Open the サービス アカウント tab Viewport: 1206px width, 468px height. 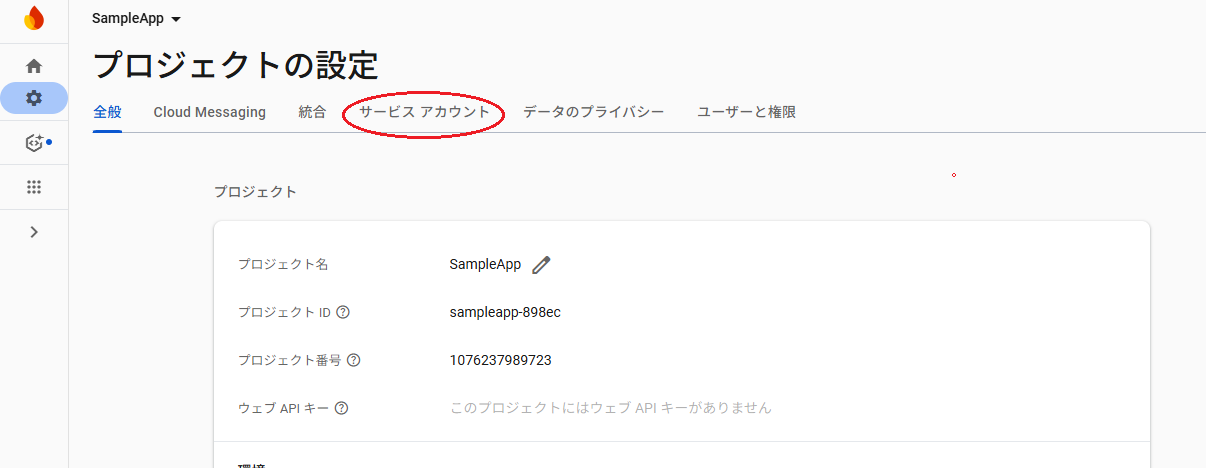click(x=425, y=112)
